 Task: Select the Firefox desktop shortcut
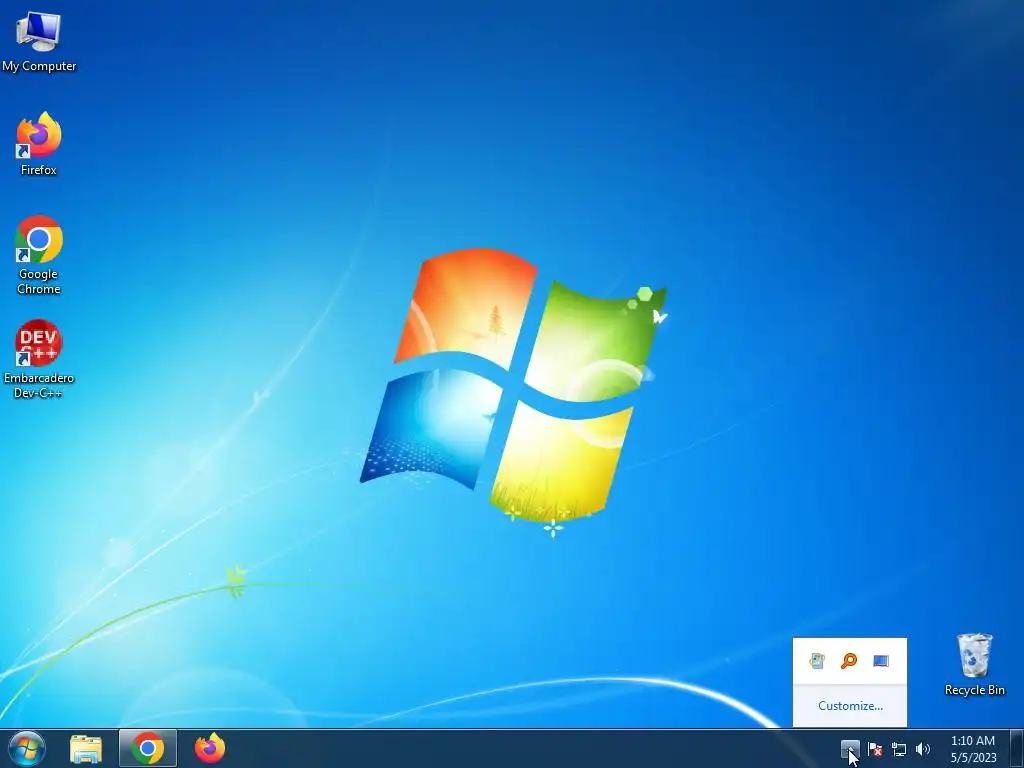39,144
